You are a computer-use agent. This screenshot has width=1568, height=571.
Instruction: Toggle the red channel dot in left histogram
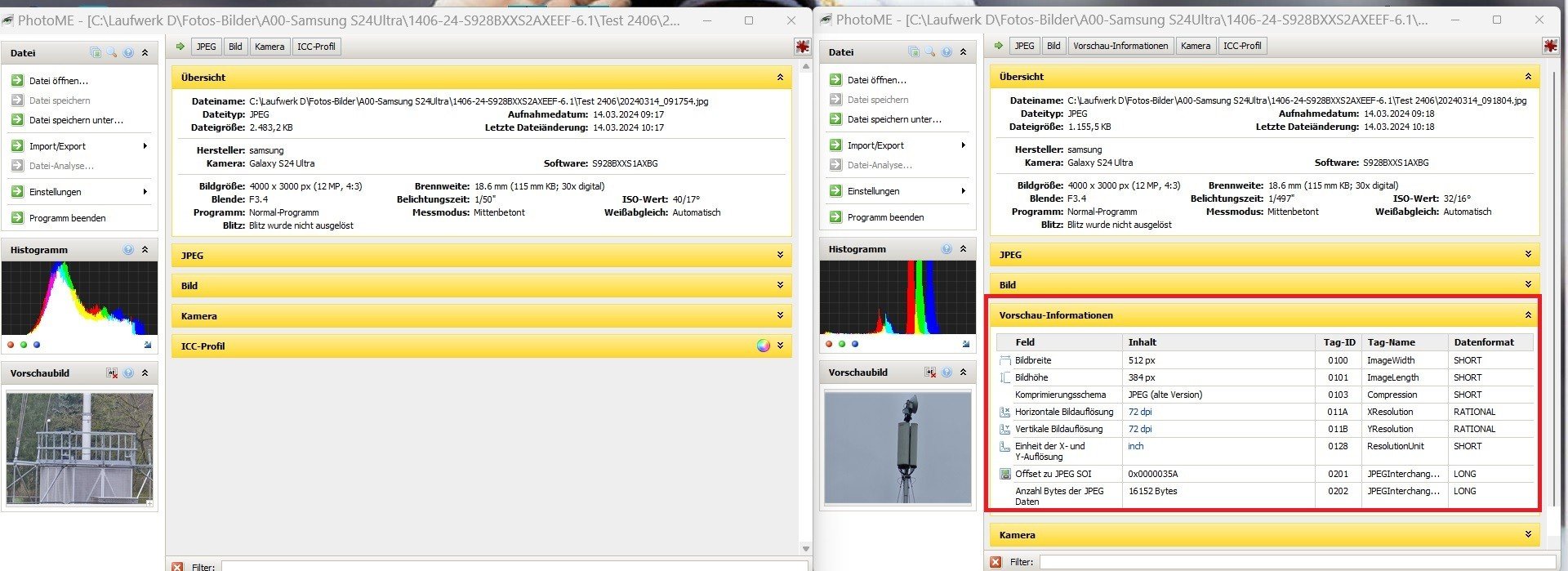click(x=11, y=345)
